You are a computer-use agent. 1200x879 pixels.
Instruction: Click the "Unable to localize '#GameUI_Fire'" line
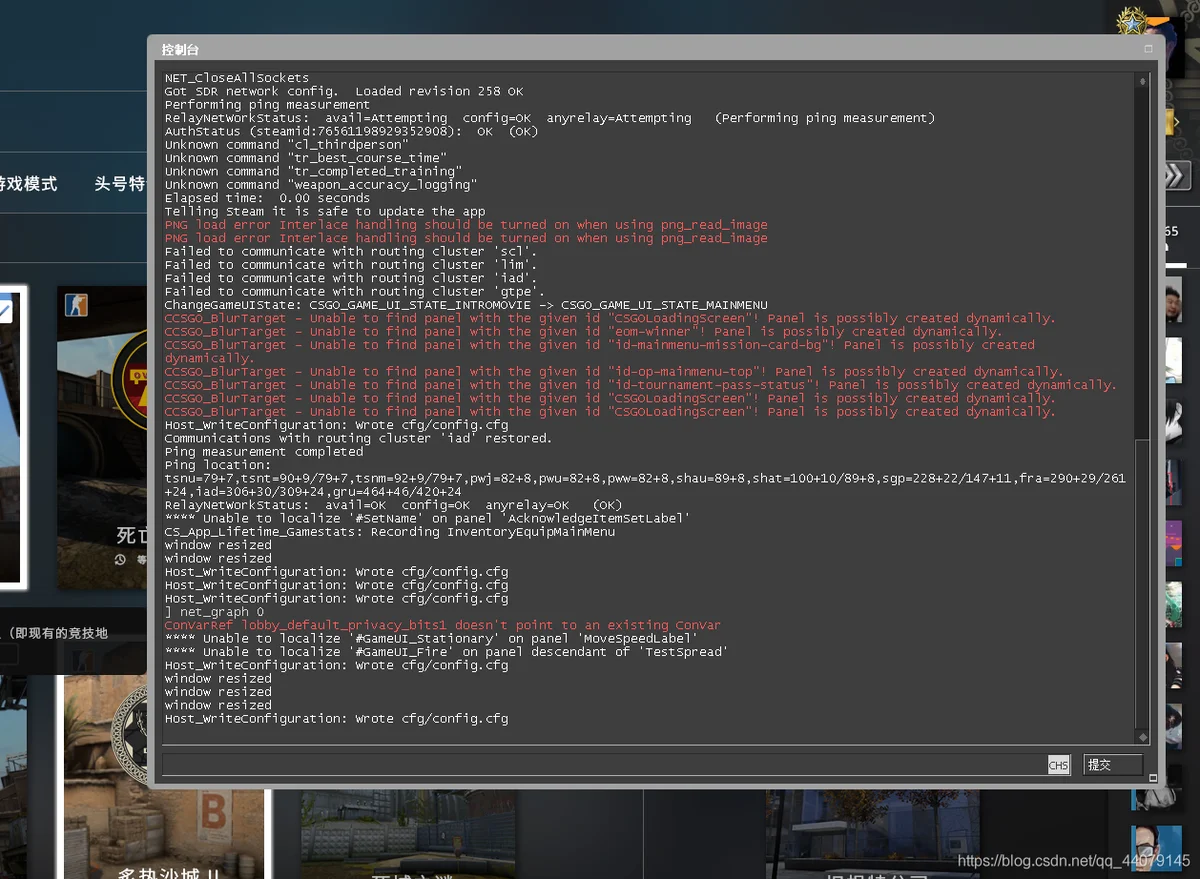click(446, 652)
